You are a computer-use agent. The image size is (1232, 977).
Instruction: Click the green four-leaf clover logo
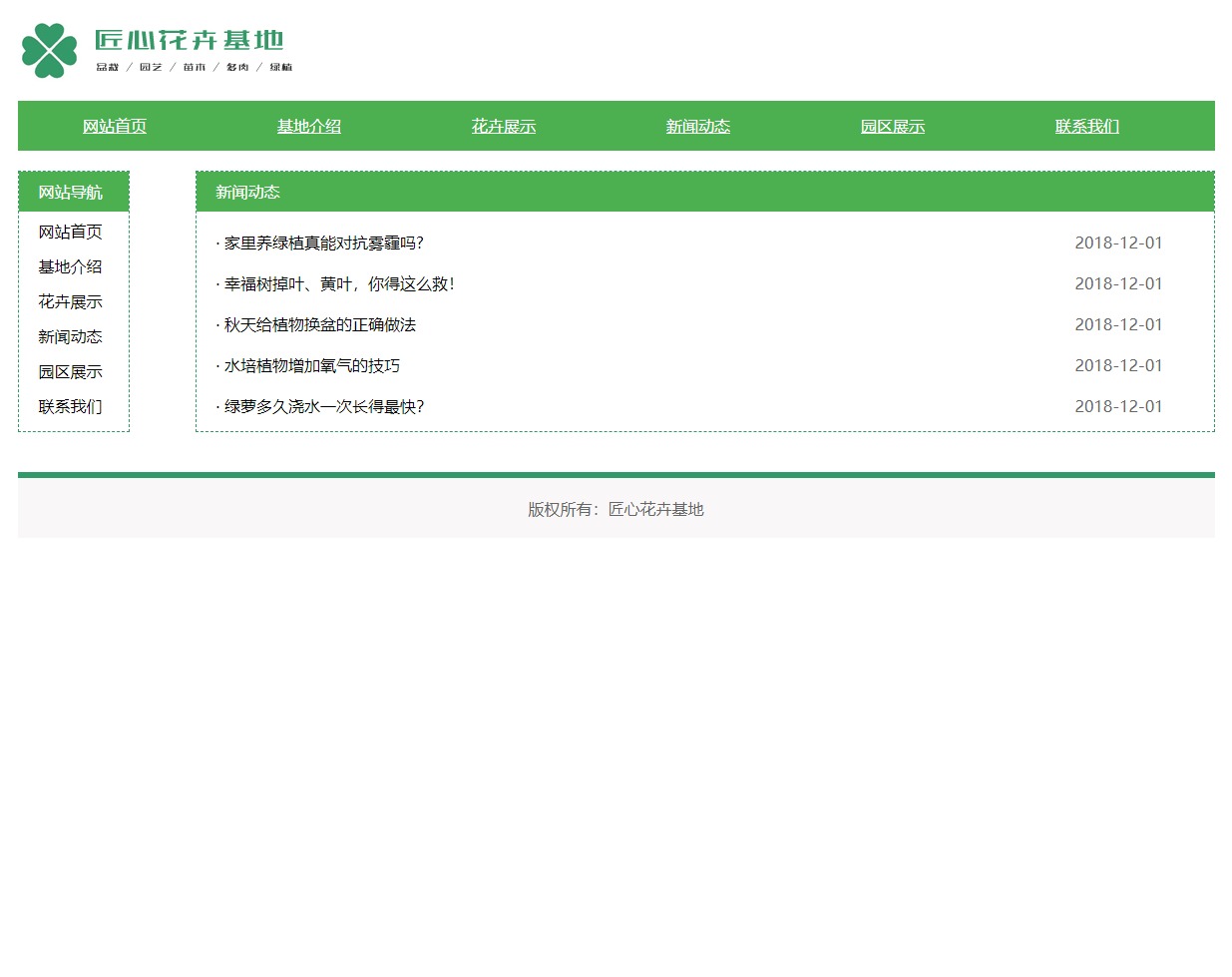pyautogui.click(x=49, y=50)
